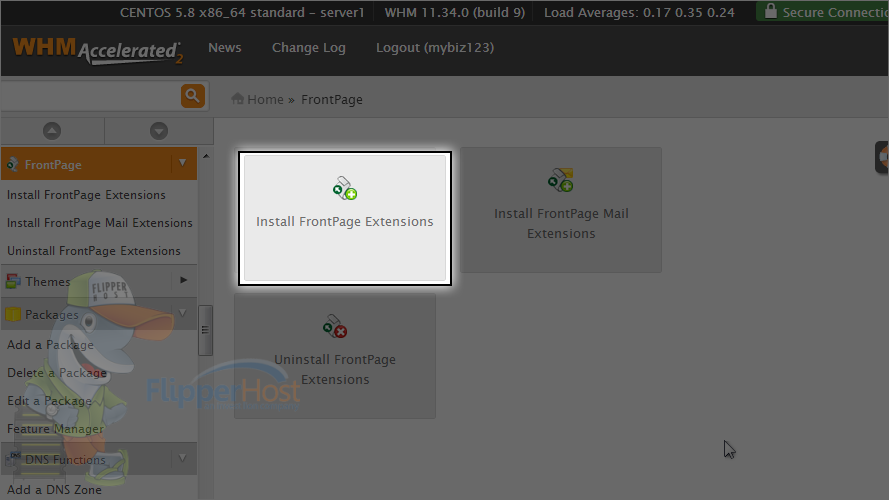889x500 pixels.
Task: Click Edit a Package link
Action: pos(49,401)
